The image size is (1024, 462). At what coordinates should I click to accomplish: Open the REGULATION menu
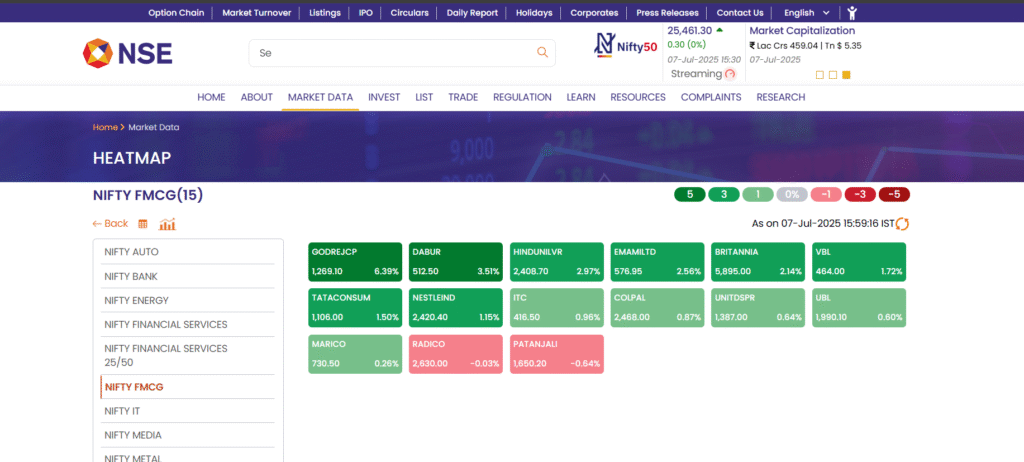coord(522,97)
